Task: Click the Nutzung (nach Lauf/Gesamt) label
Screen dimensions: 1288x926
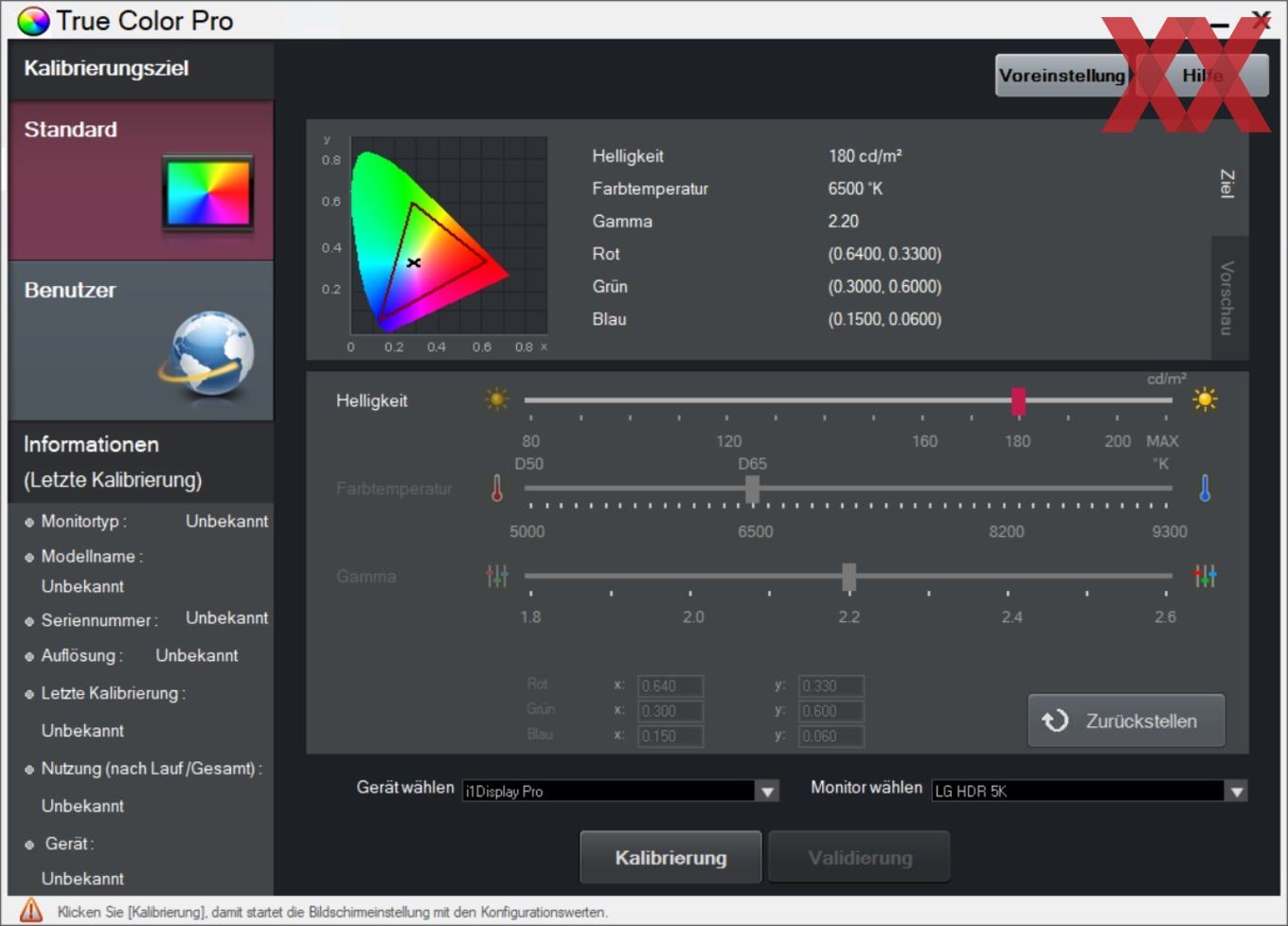Action: tap(152, 768)
